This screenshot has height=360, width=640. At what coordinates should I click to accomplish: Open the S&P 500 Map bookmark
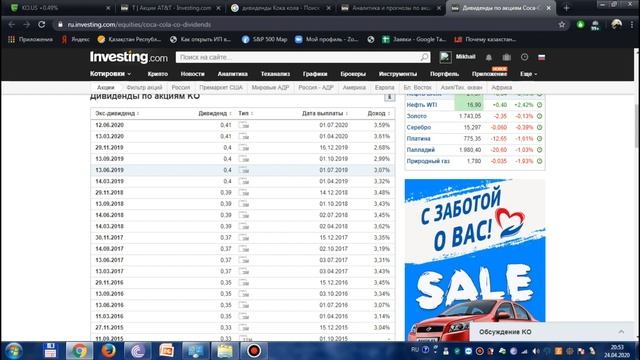264,40
